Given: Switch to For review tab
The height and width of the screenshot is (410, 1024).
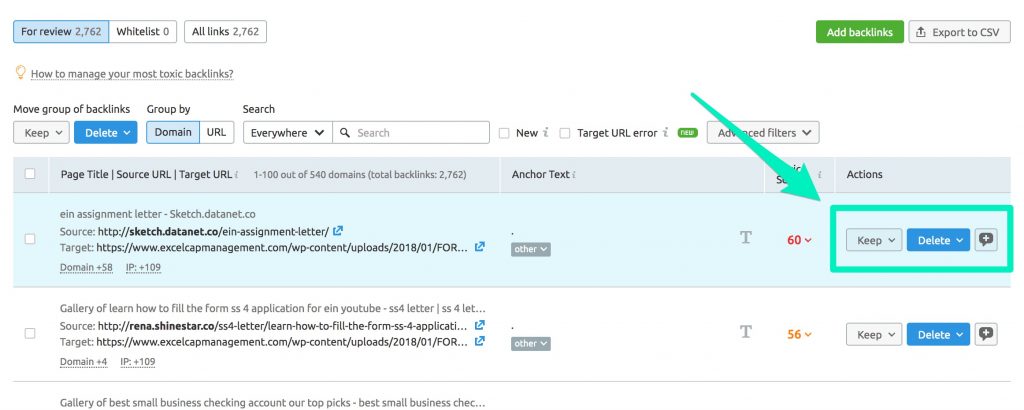Looking at the screenshot, I should (x=61, y=31).
